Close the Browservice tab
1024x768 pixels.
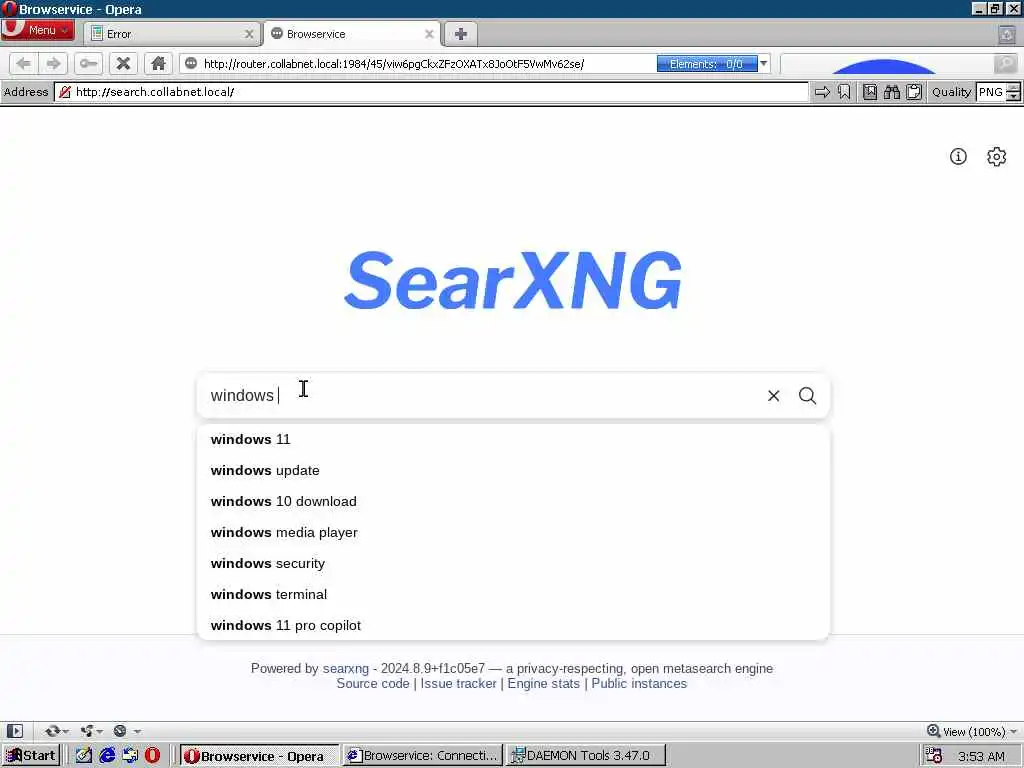point(429,34)
